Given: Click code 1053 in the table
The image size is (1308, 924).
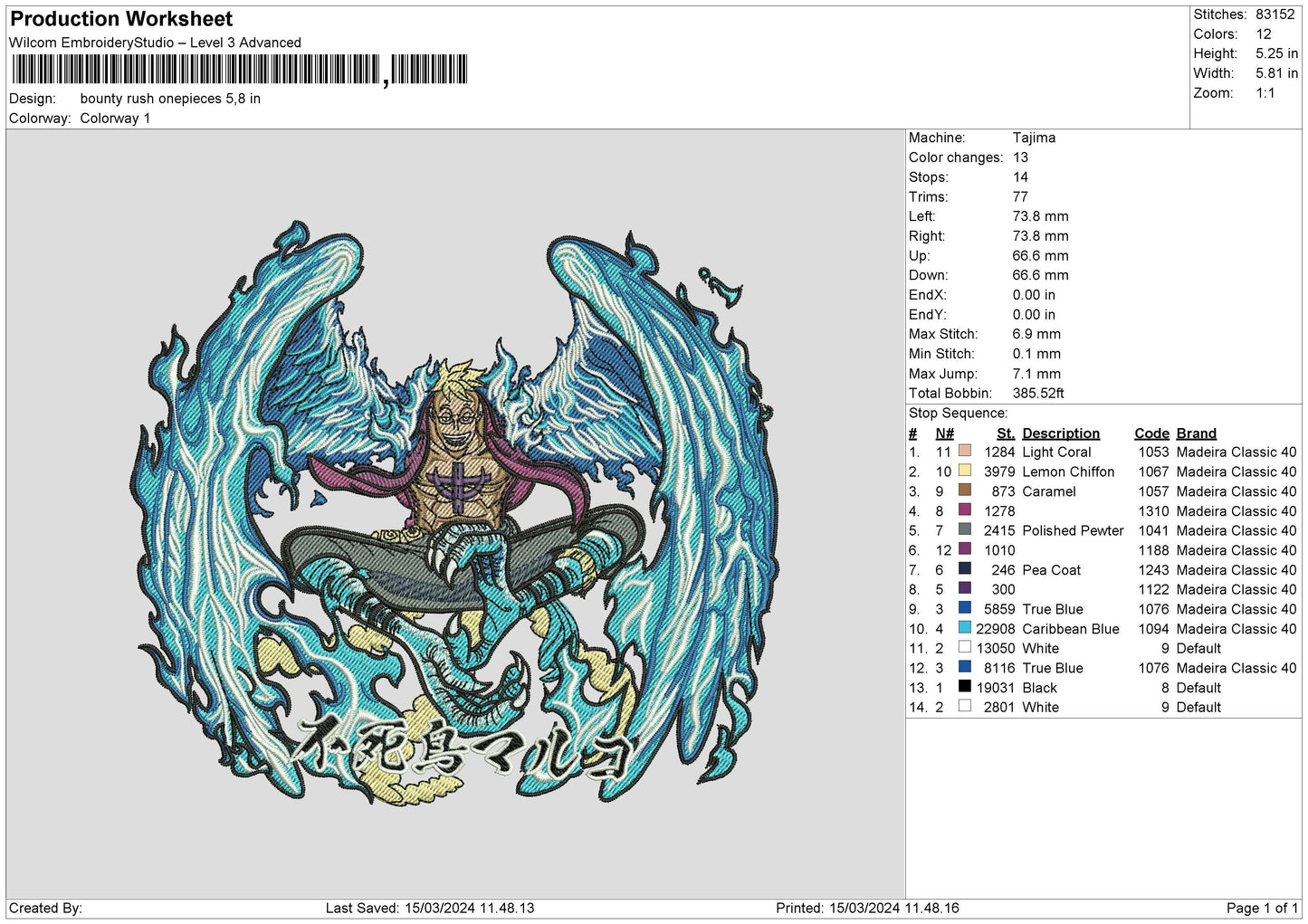Looking at the screenshot, I should click(x=1153, y=452).
